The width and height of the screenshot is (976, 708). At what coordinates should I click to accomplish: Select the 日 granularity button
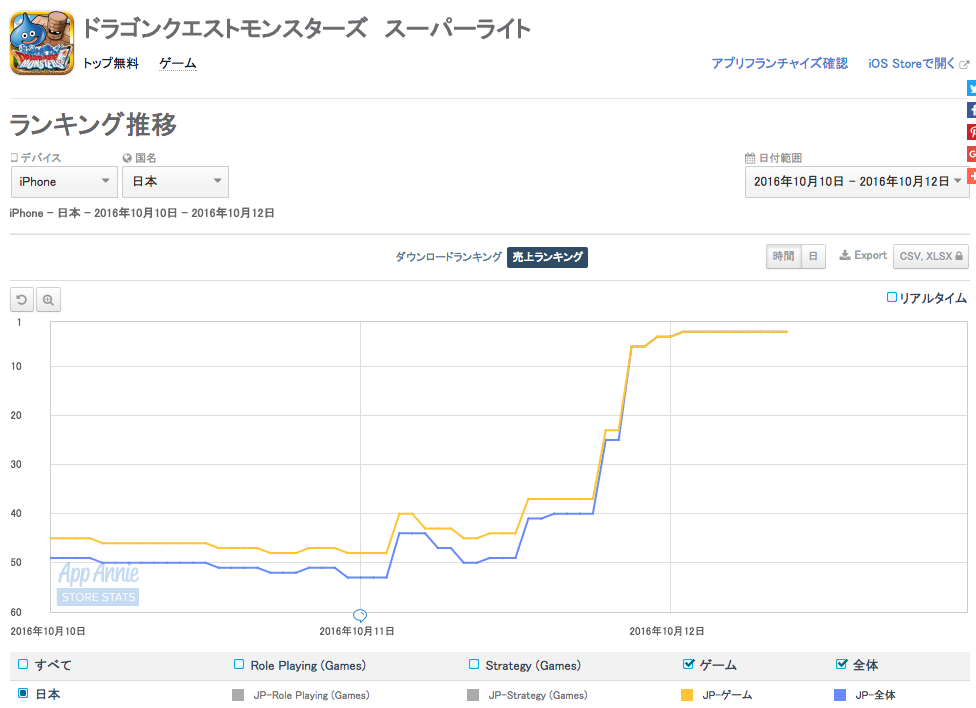click(813, 257)
